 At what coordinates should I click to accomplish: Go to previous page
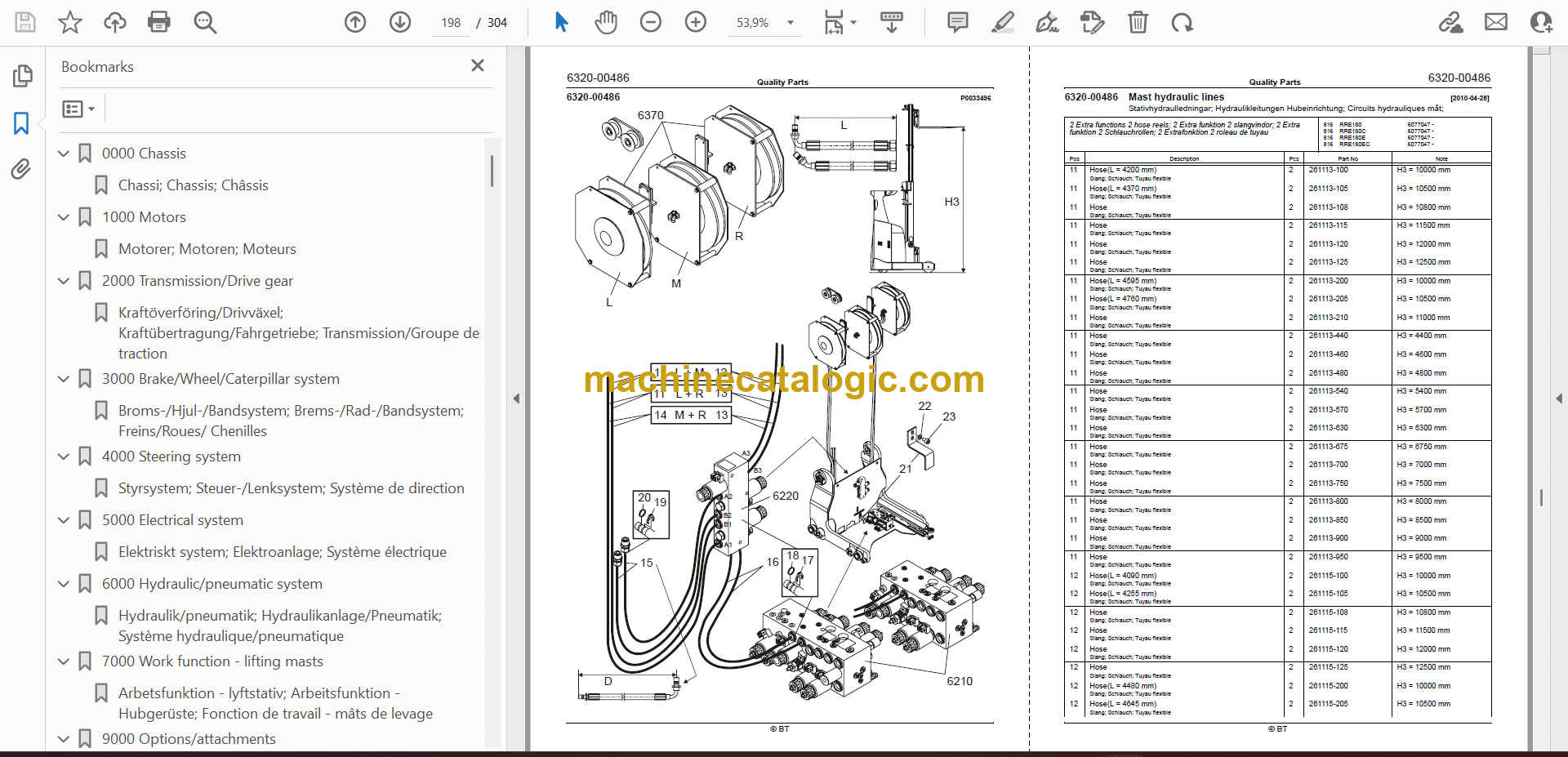tap(355, 22)
